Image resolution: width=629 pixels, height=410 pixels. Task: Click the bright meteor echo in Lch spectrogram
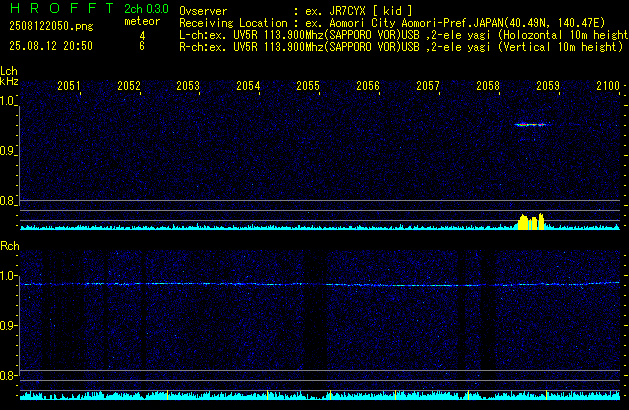[x=530, y=125]
